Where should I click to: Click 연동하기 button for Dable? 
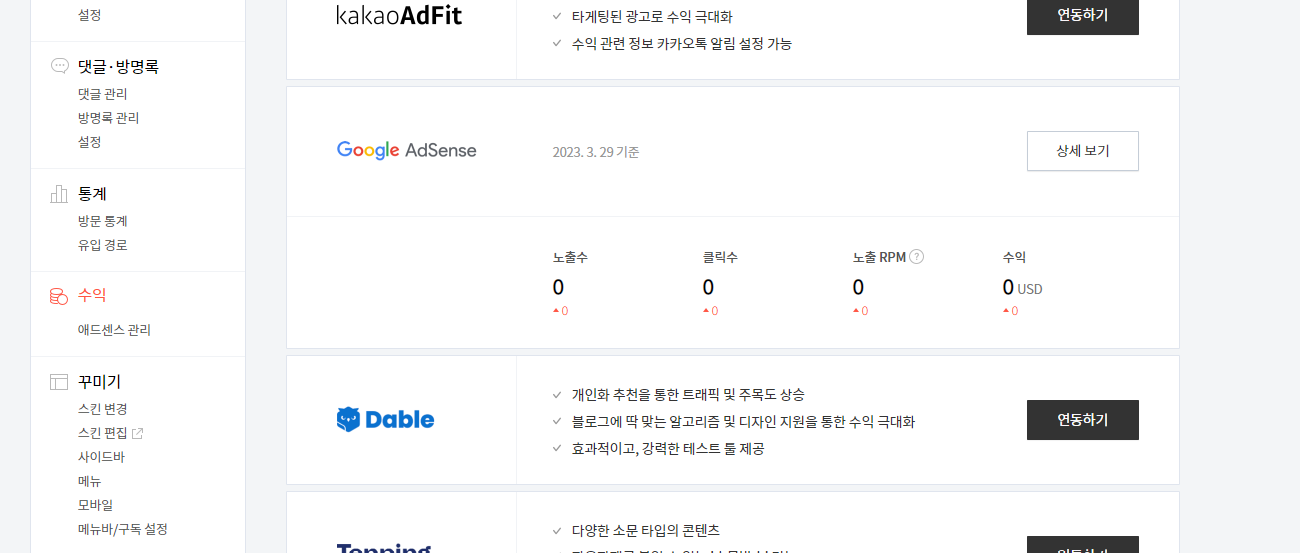1082,420
